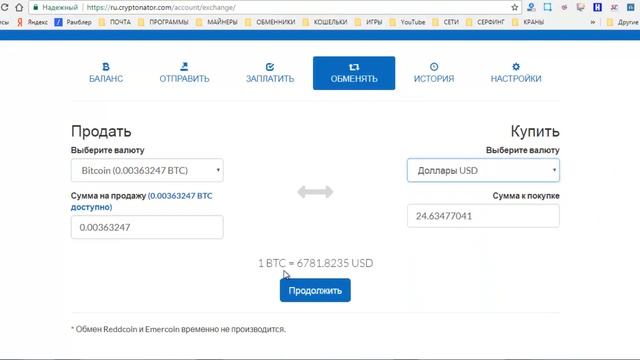This screenshot has height=360, width=640.
Task: Focus the Сумма к покупке input field
Action: [x=483, y=216]
